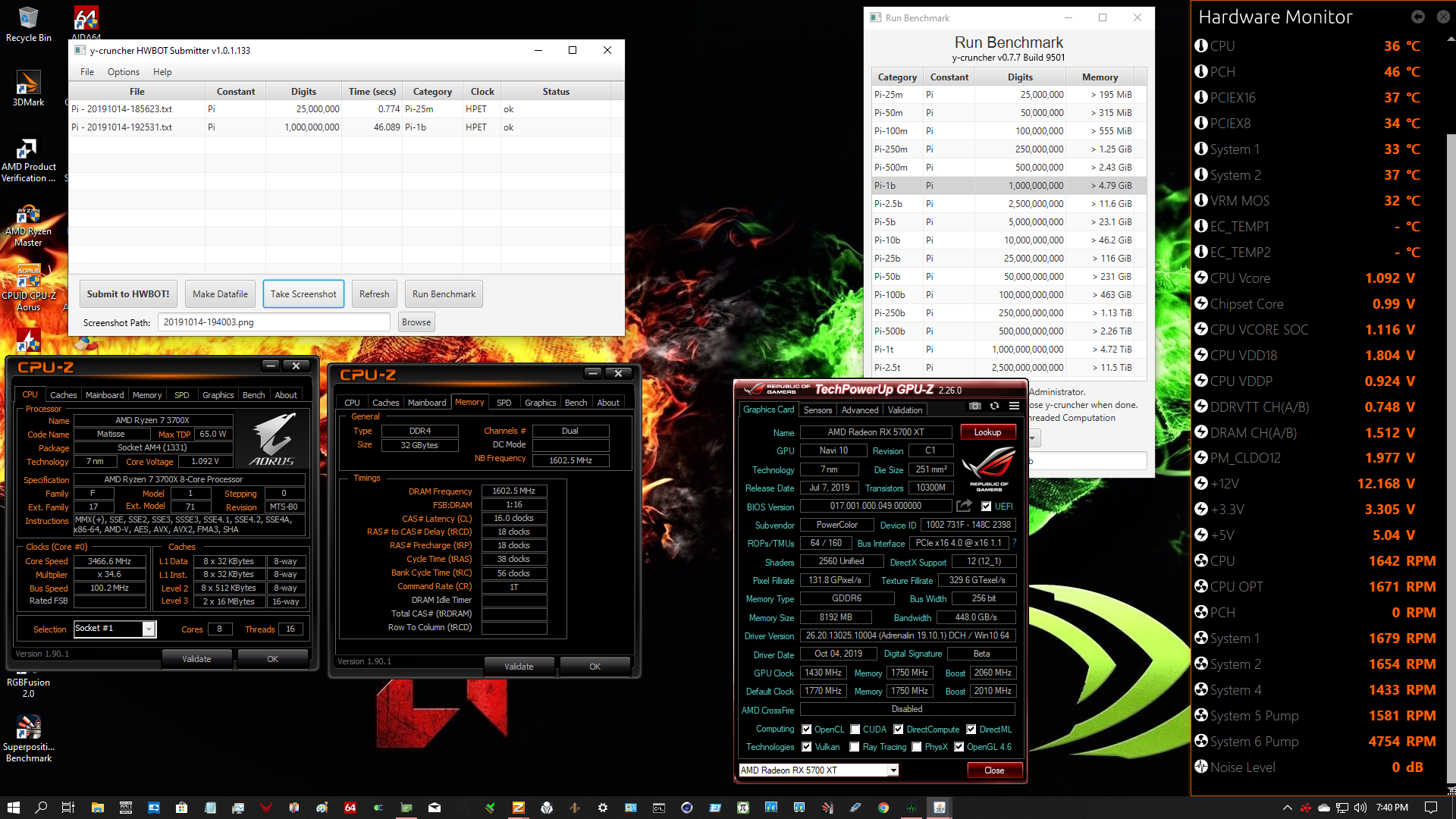Click the Refresh button in y-cruncher Submitter
This screenshot has width=1456, height=819.
point(375,294)
